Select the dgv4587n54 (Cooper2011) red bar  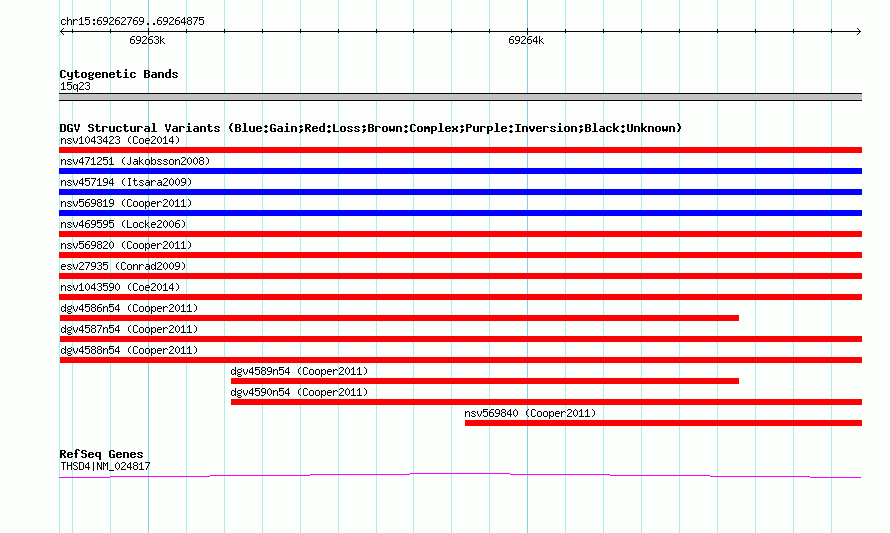[460, 339]
